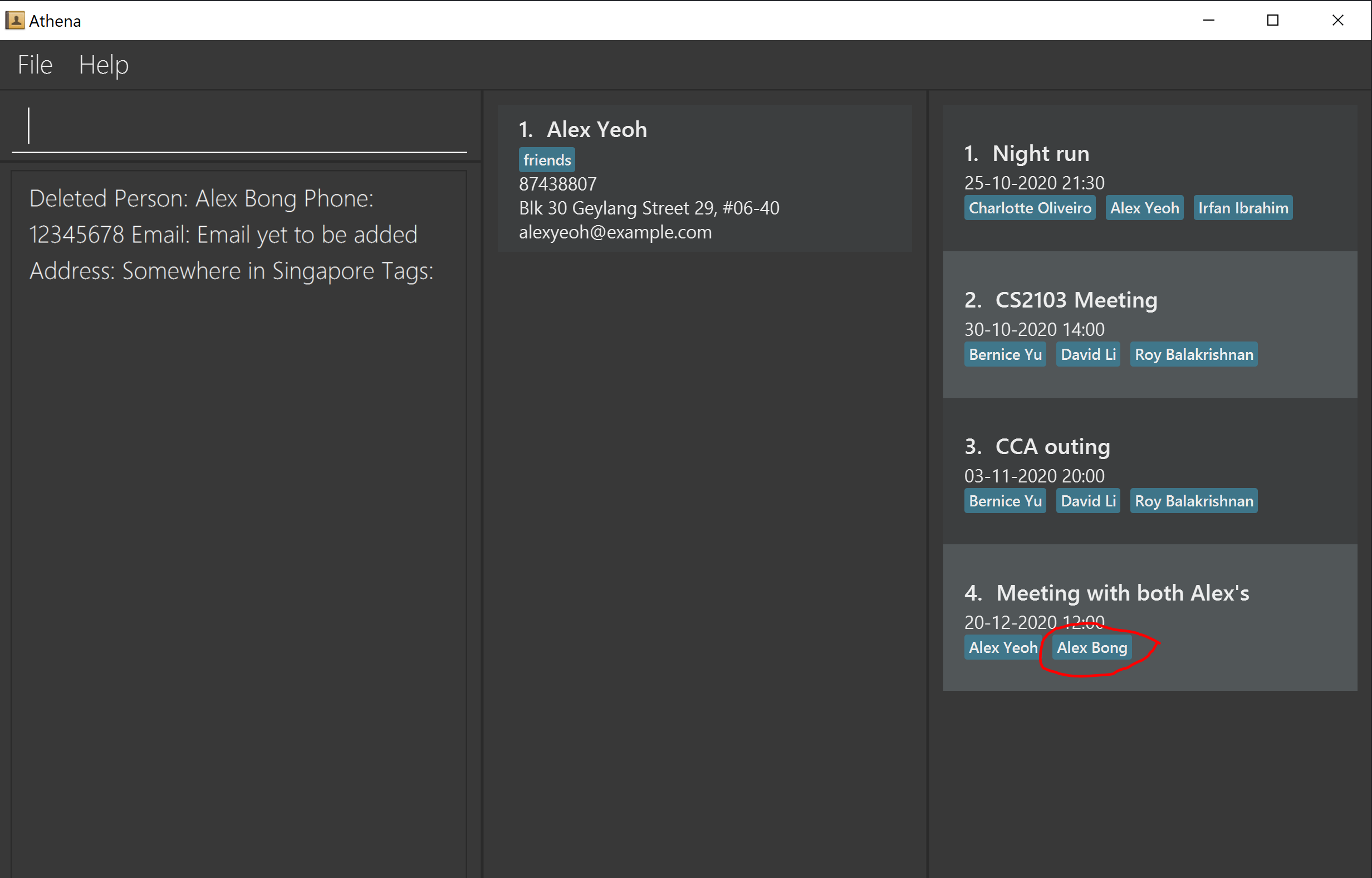This screenshot has width=1372, height=878.
Task: Click the friends tag on Alex Yeoh
Action: click(x=546, y=160)
